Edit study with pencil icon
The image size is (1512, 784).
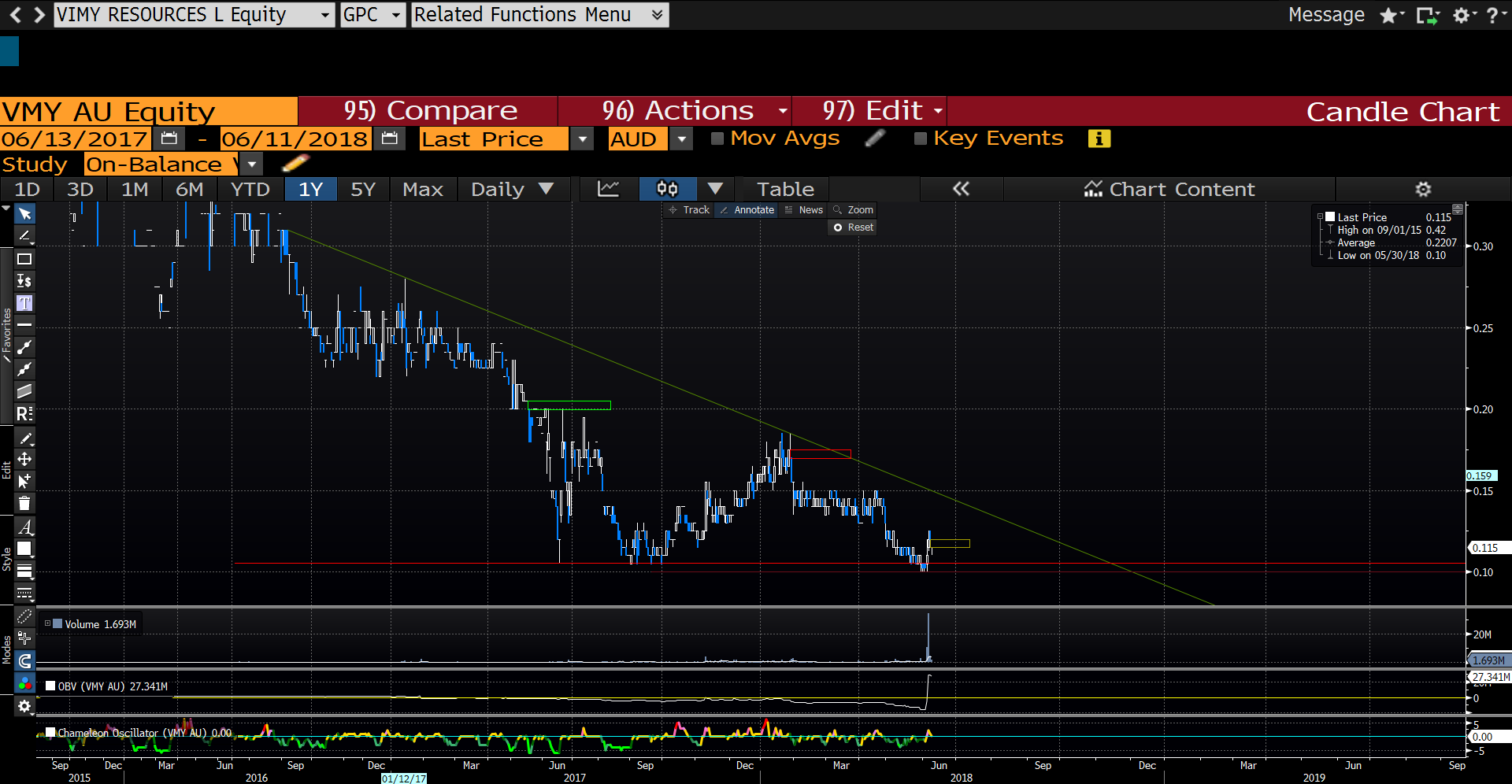click(x=295, y=164)
